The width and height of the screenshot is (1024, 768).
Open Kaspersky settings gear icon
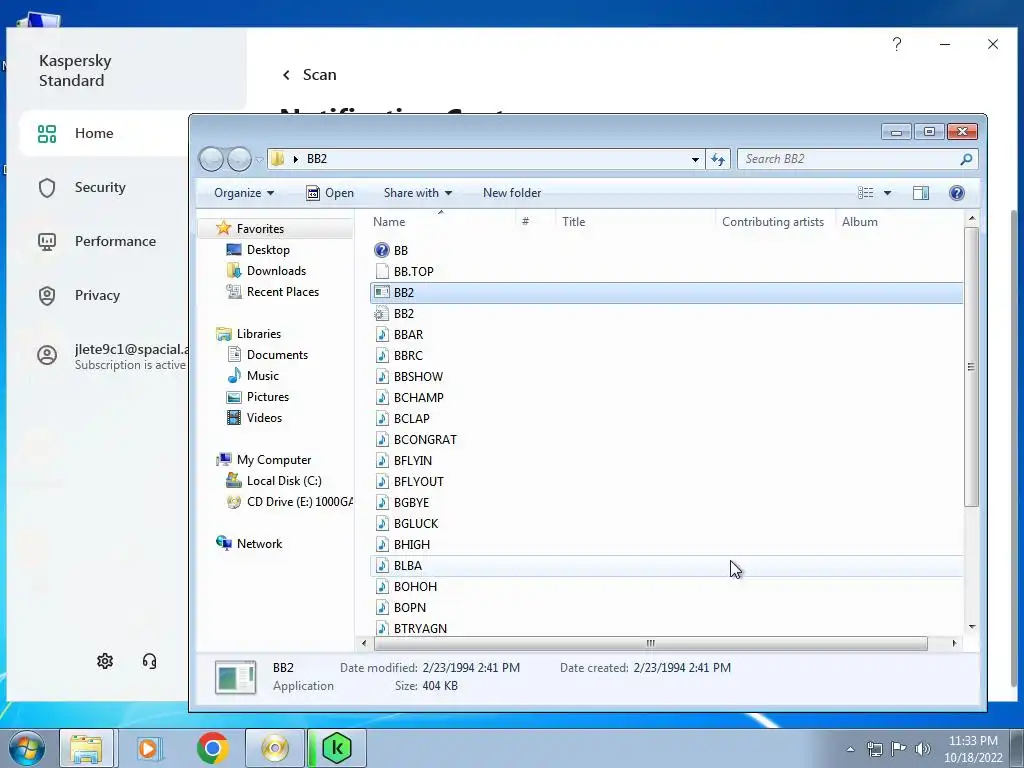click(x=105, y=661)
